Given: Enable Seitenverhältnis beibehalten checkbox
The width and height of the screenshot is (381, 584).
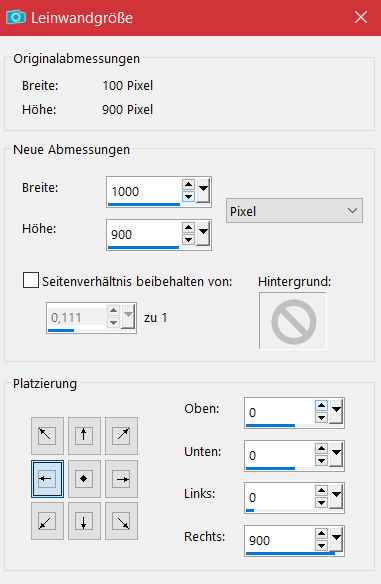Looking at the screenshot, I should coord(31,280).
